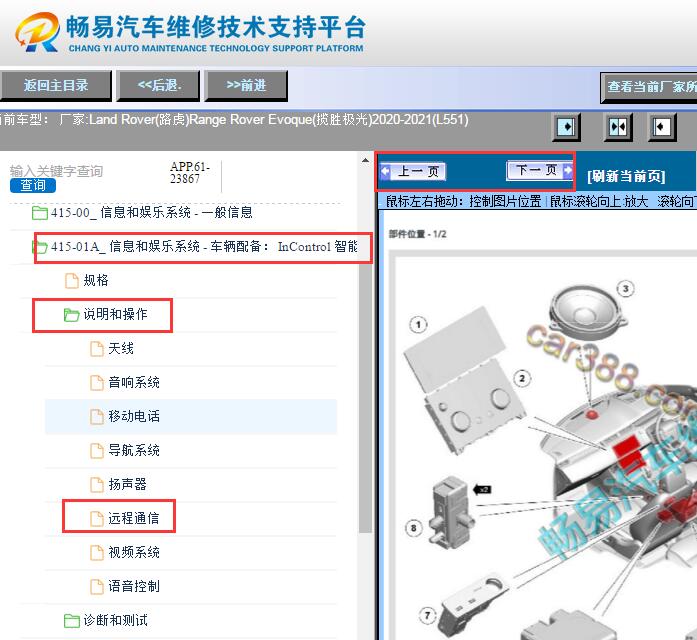Click the APP.61-23867 text
Viewport: 697px width, 640px height.
190,172
